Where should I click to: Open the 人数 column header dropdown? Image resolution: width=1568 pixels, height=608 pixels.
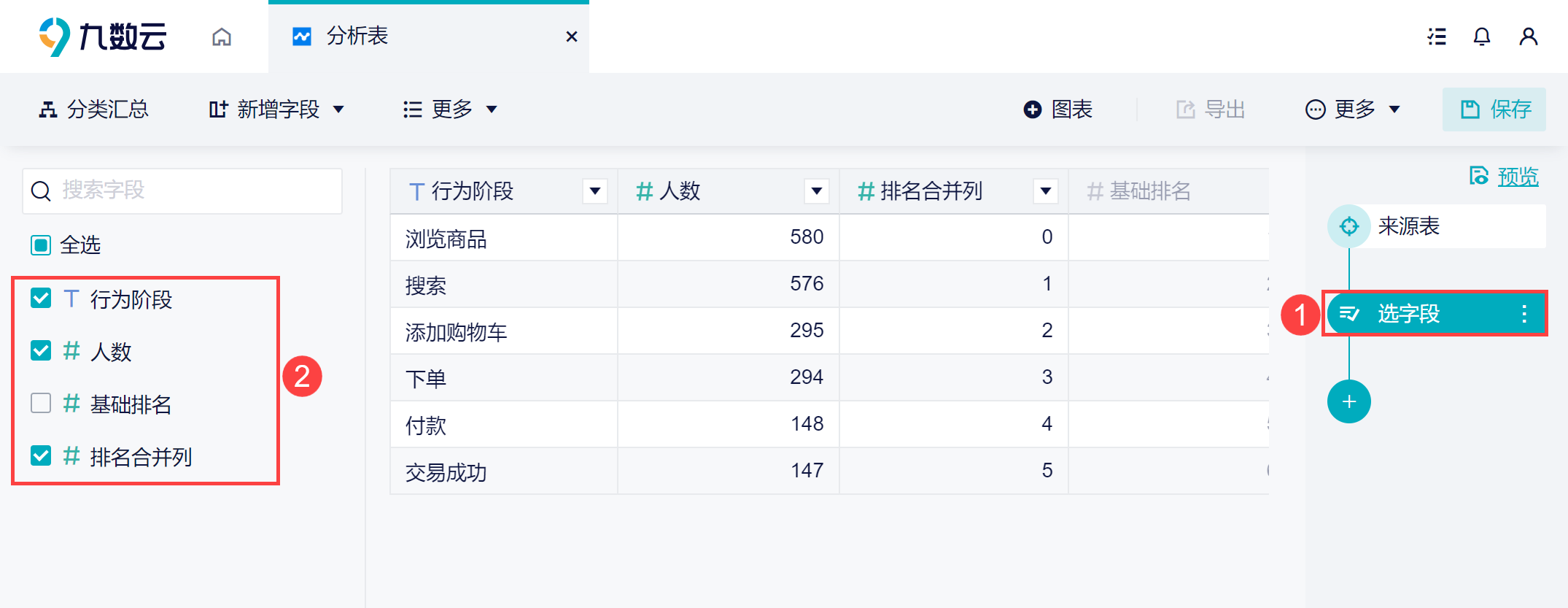tap(817, 191)
